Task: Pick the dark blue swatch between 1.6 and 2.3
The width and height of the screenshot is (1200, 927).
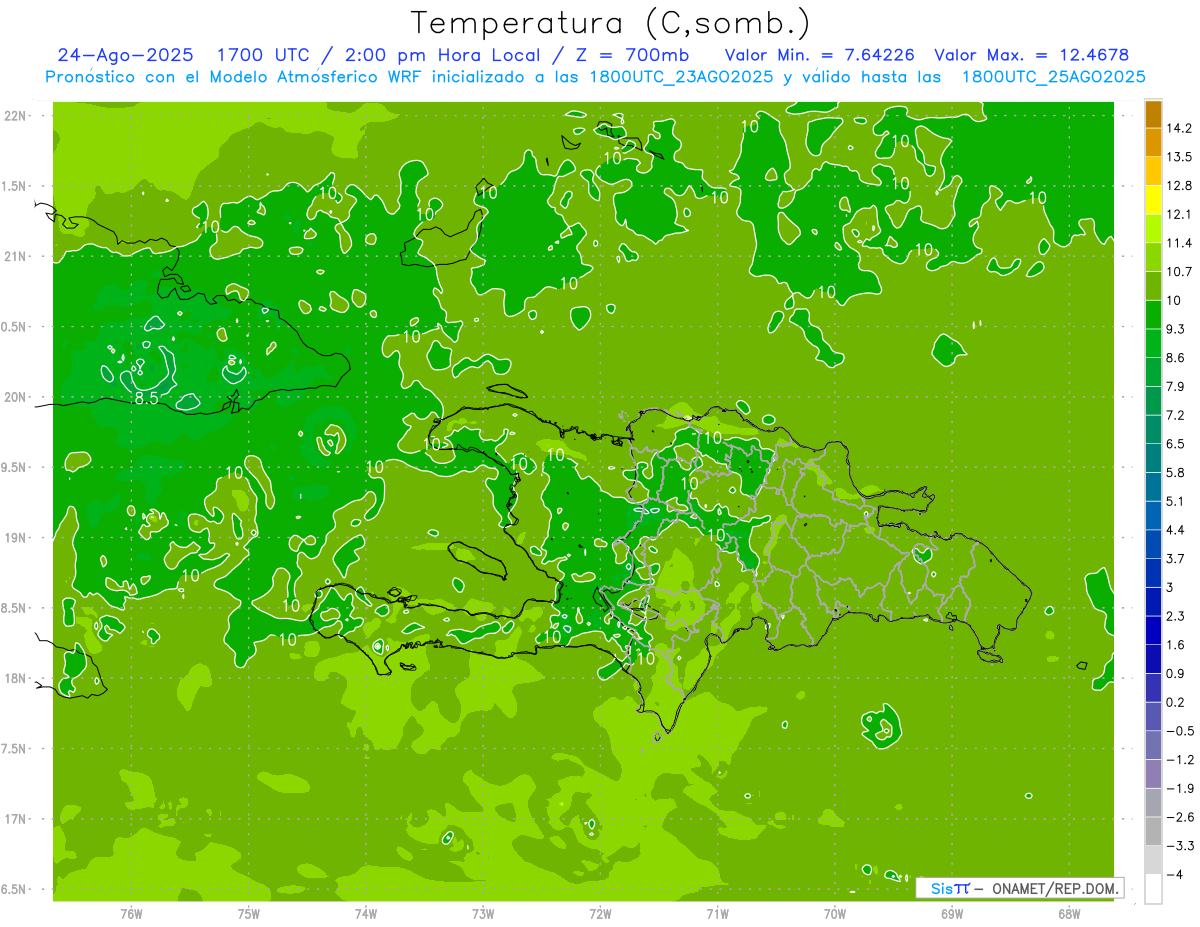Action: (x=1153, y=631)
